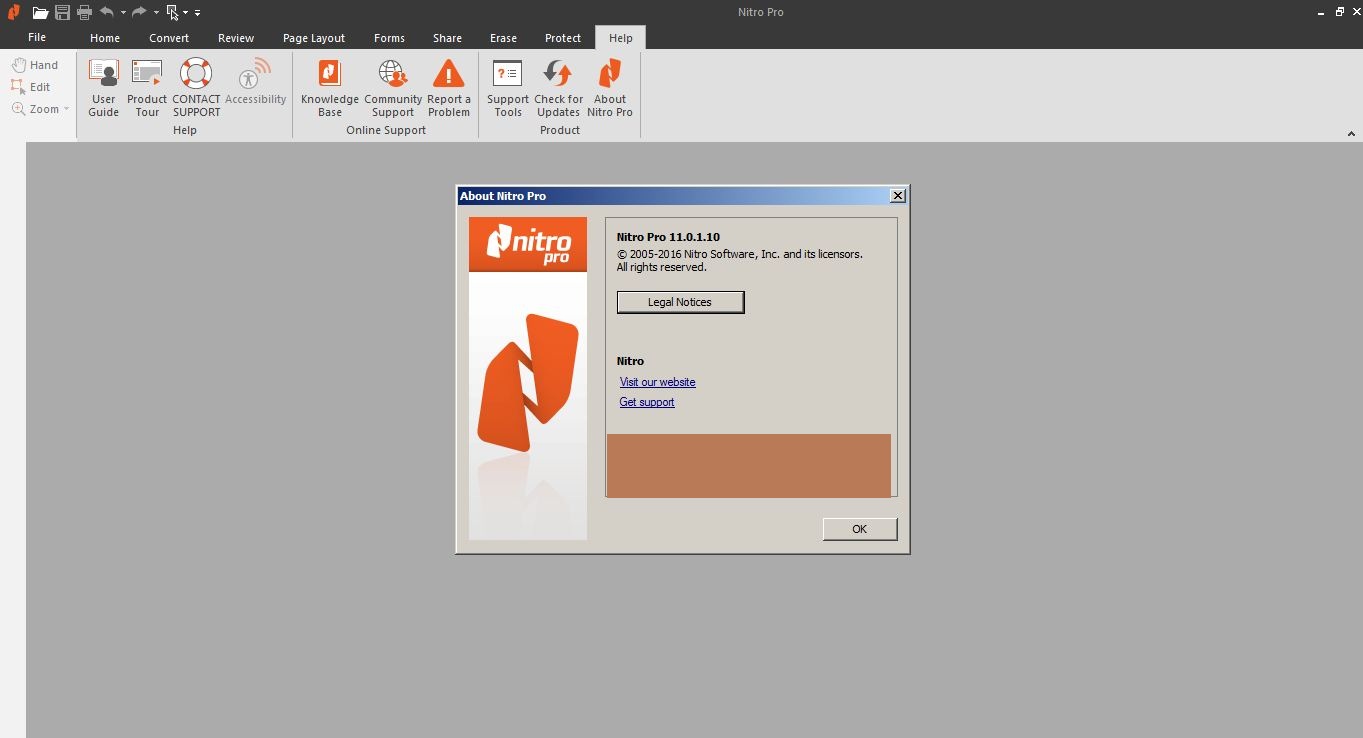This screenshot has height=738, width=1363.
Task: Click OK in the About dialog
Action: coord(860,529)
